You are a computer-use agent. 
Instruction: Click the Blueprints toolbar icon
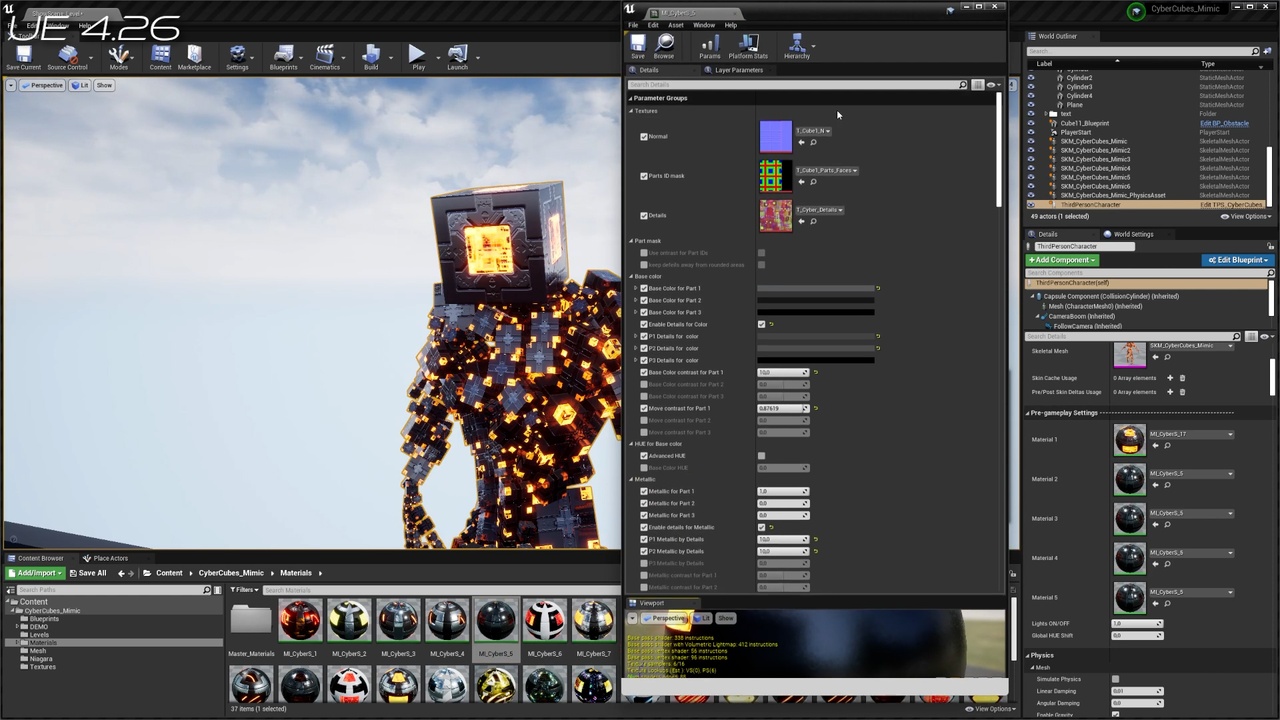click(283, 57)
